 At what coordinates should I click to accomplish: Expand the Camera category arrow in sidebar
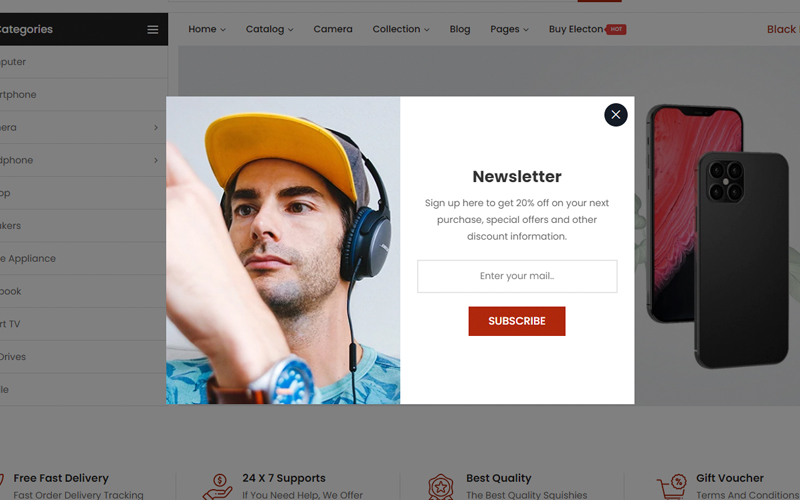click(156, 128)
